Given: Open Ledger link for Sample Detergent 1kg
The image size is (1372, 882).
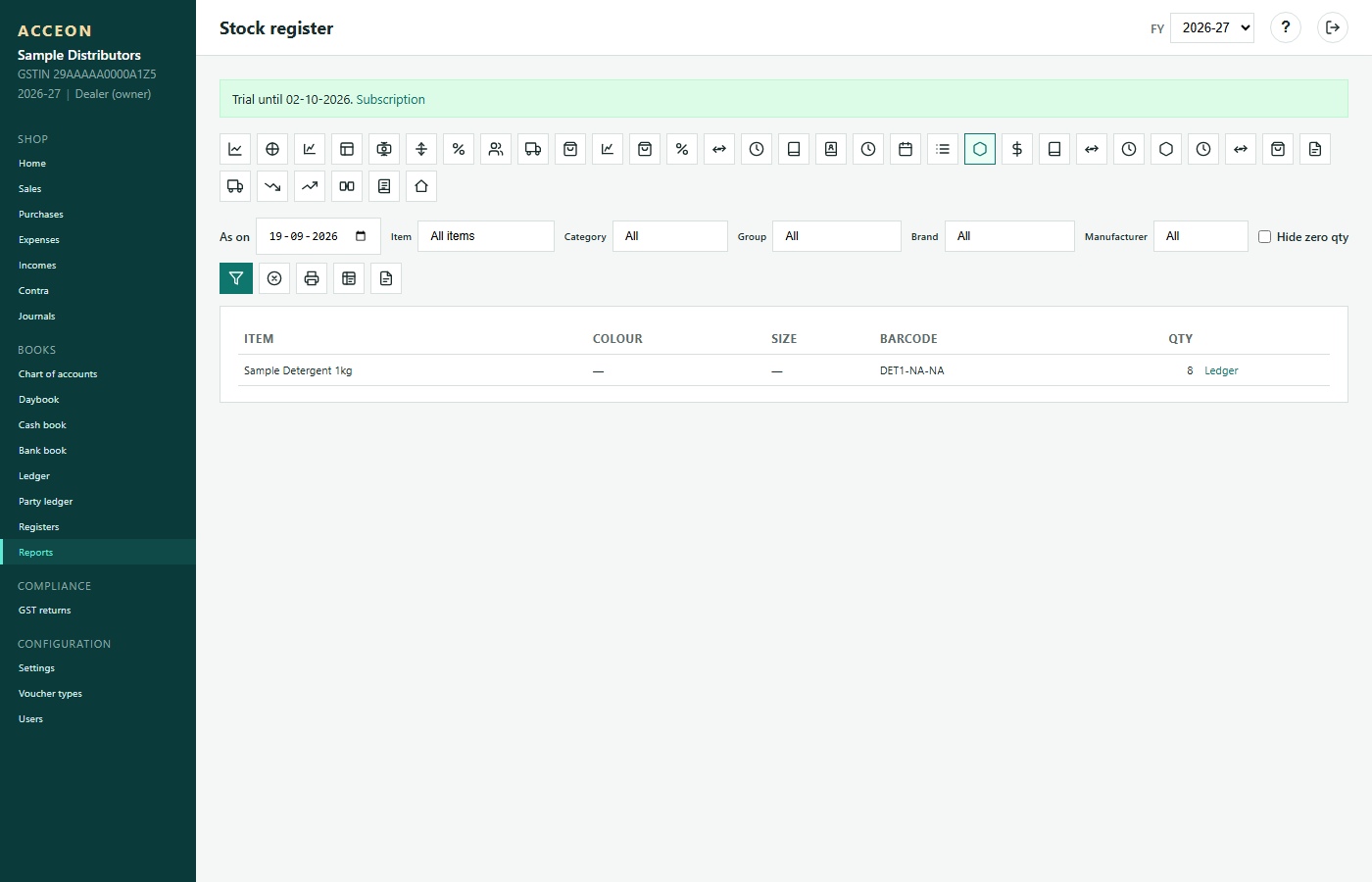Looking at the screenshot, I should coord(1221,370).
